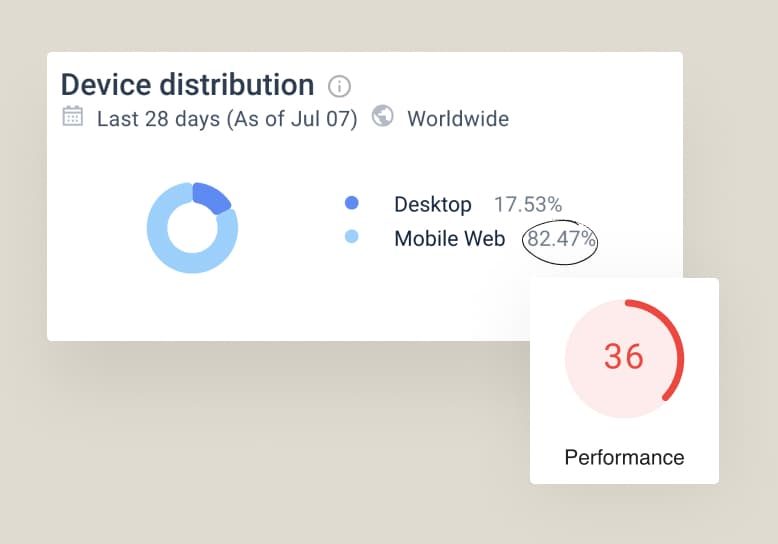Click the globe icon next to Worldwide
This screenshot has width=778, height=544.
[382, 117]
